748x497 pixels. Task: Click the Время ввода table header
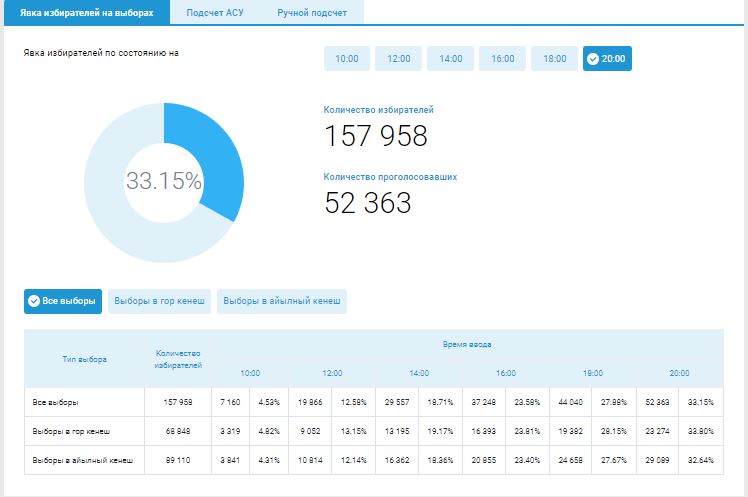tap(467, 344)
